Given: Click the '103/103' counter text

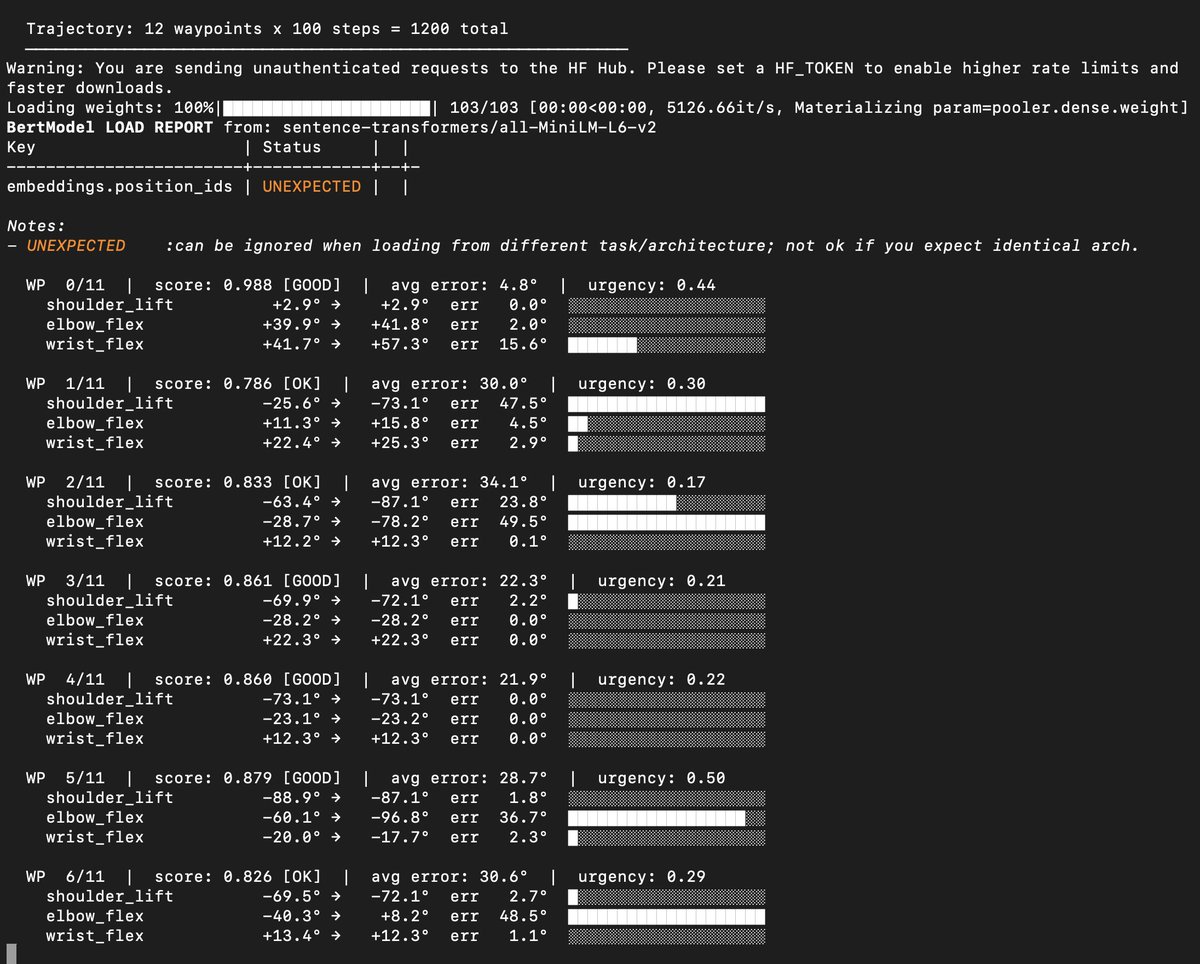Looking at the screenshot, I should (485, 107).
